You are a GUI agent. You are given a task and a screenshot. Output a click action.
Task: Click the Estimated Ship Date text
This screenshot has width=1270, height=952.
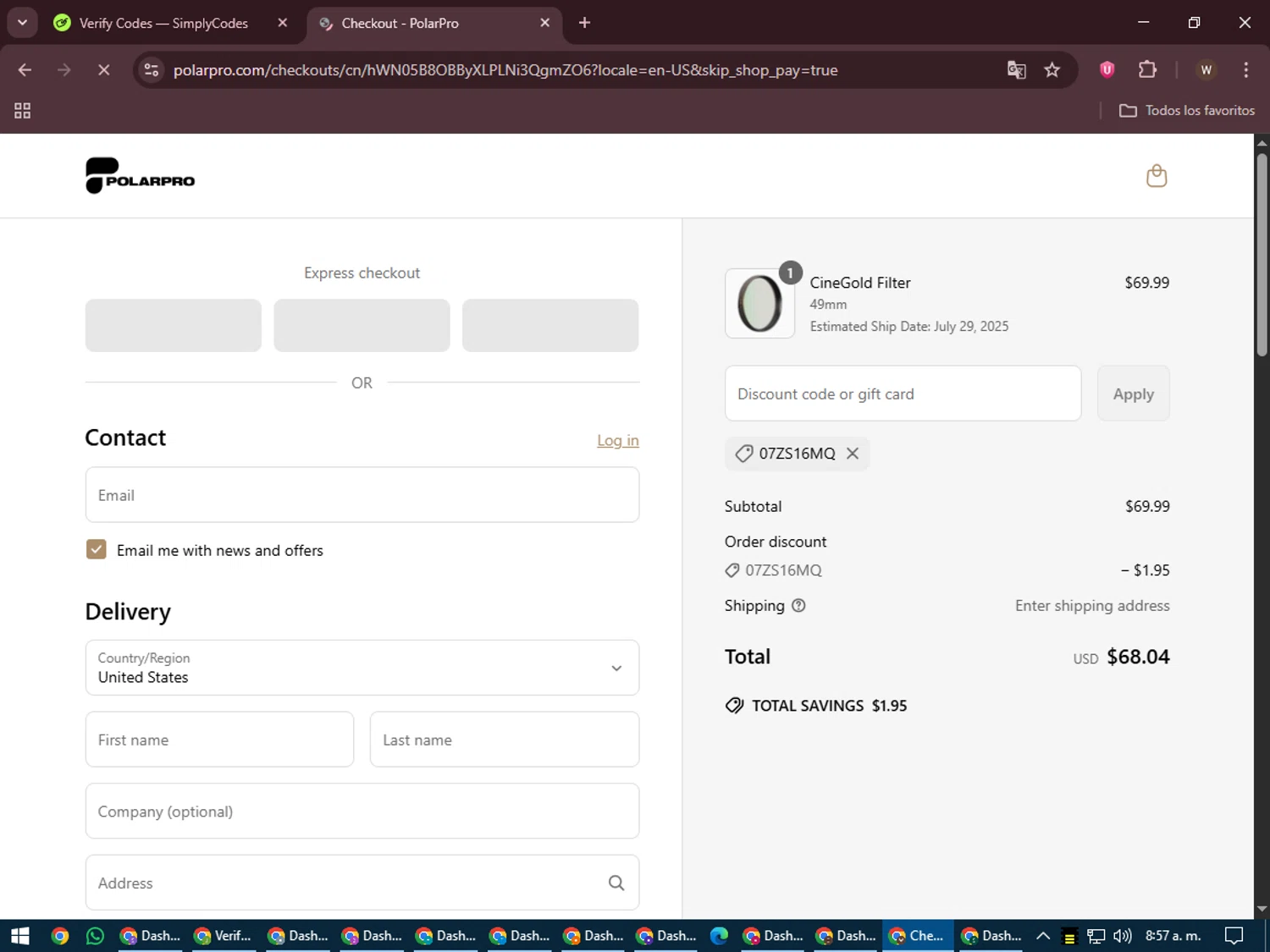(909, 327)
